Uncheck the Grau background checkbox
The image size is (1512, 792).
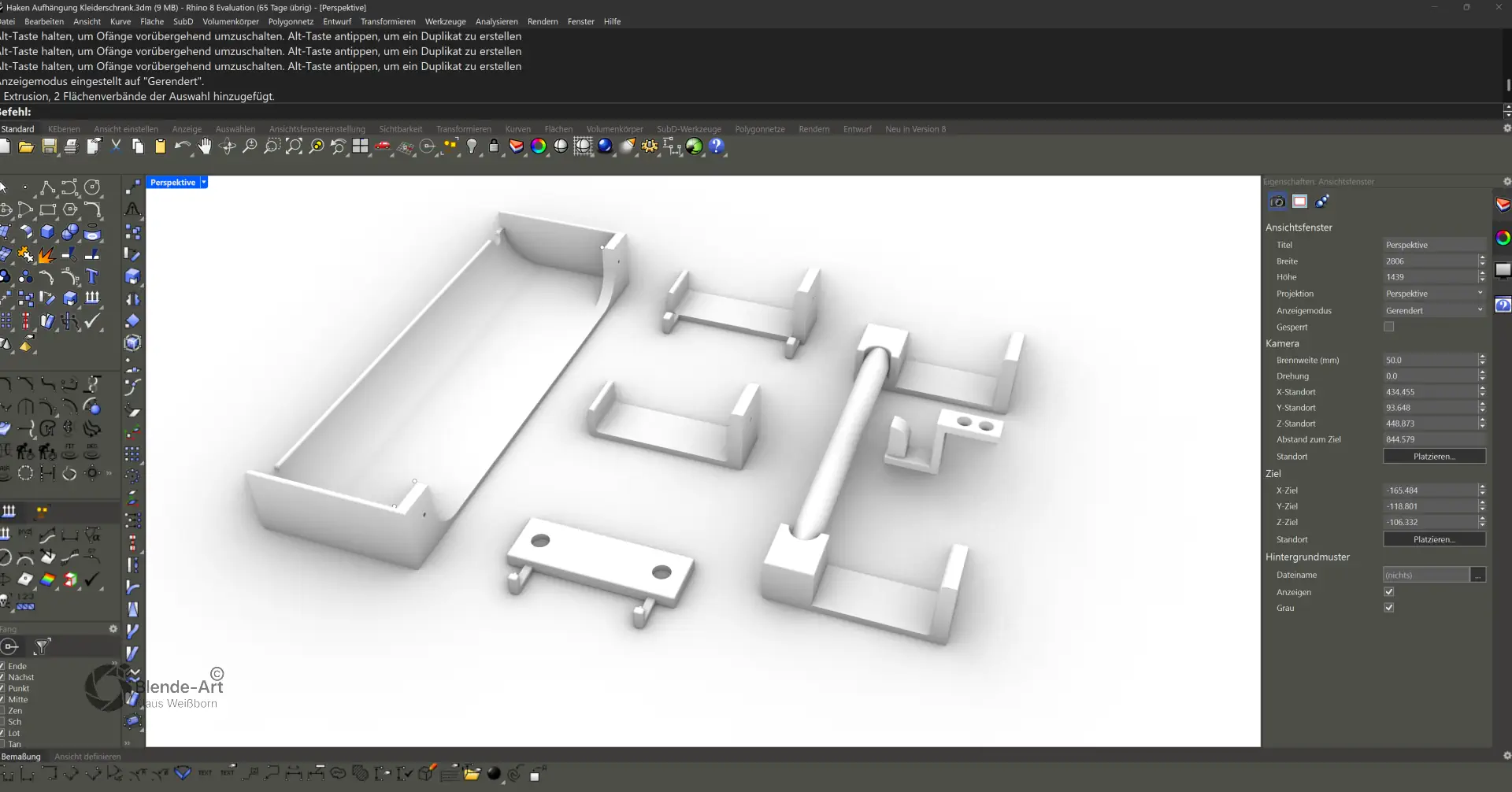point(1388,608)
